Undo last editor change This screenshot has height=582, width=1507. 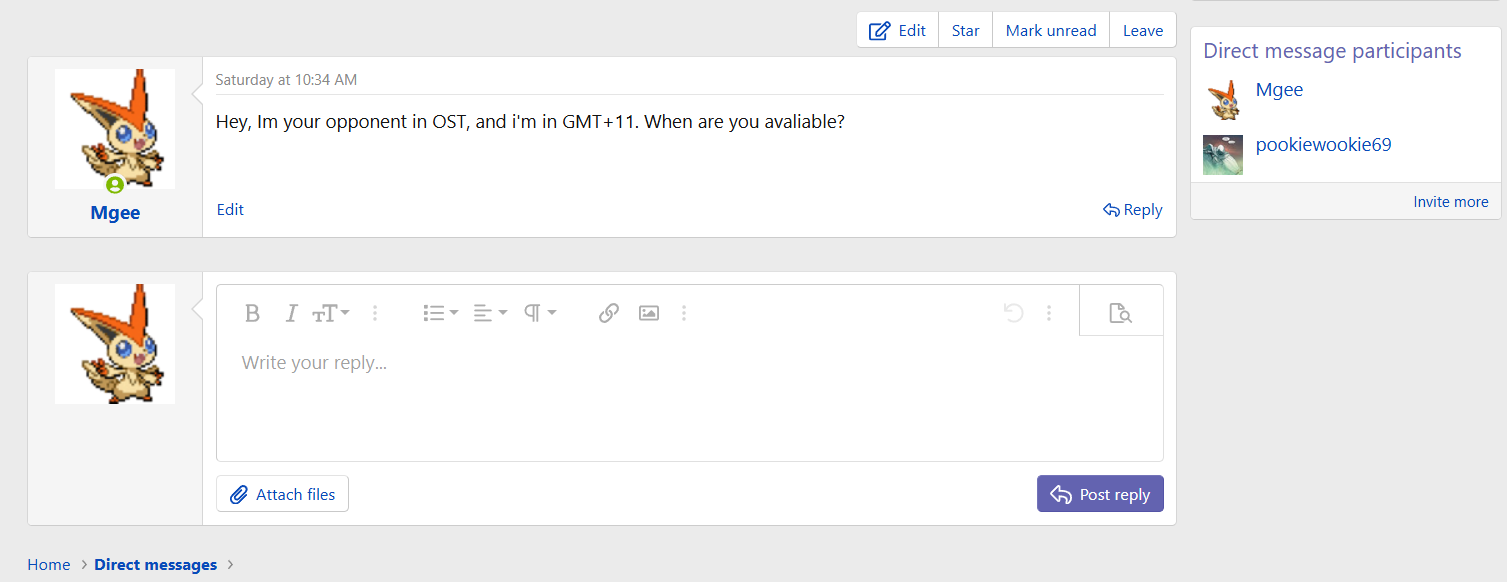pyautogui.click(x=1013, y=313)
